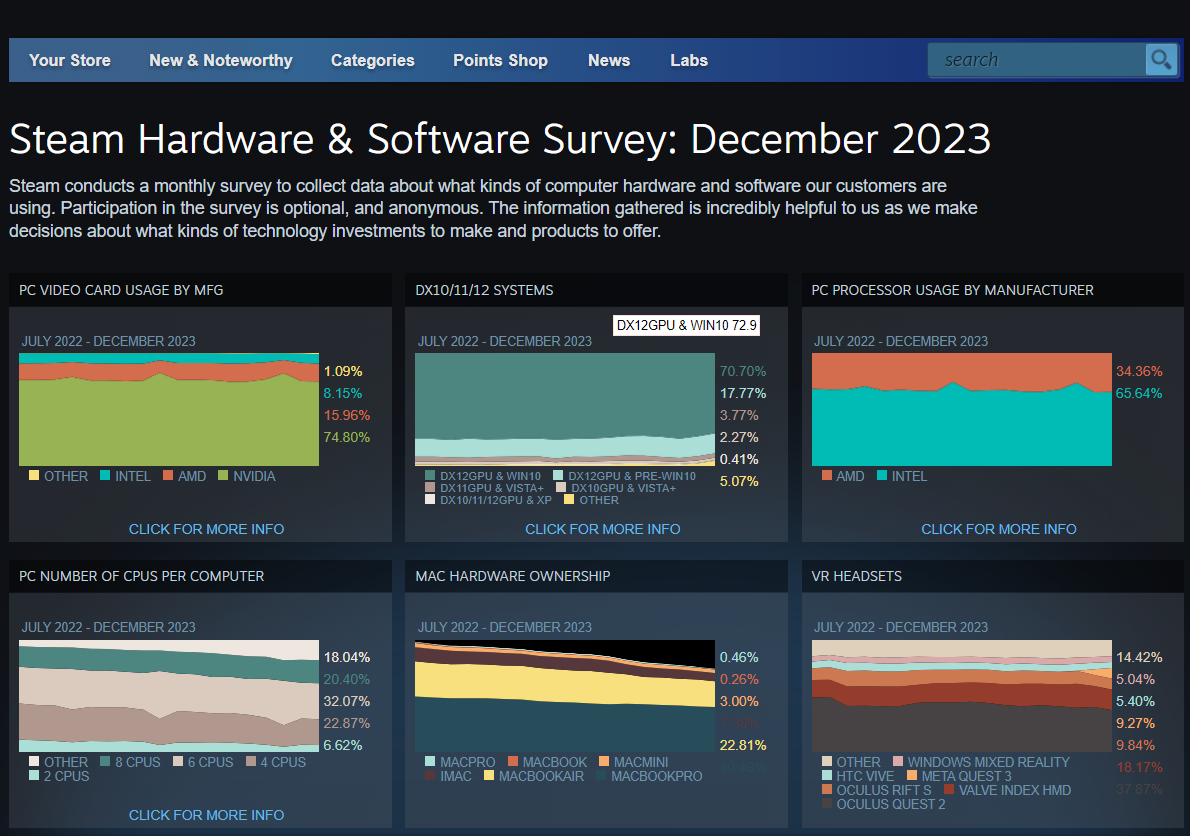
Task: Click the IMAC legend swatch
Action: point(430,775)
